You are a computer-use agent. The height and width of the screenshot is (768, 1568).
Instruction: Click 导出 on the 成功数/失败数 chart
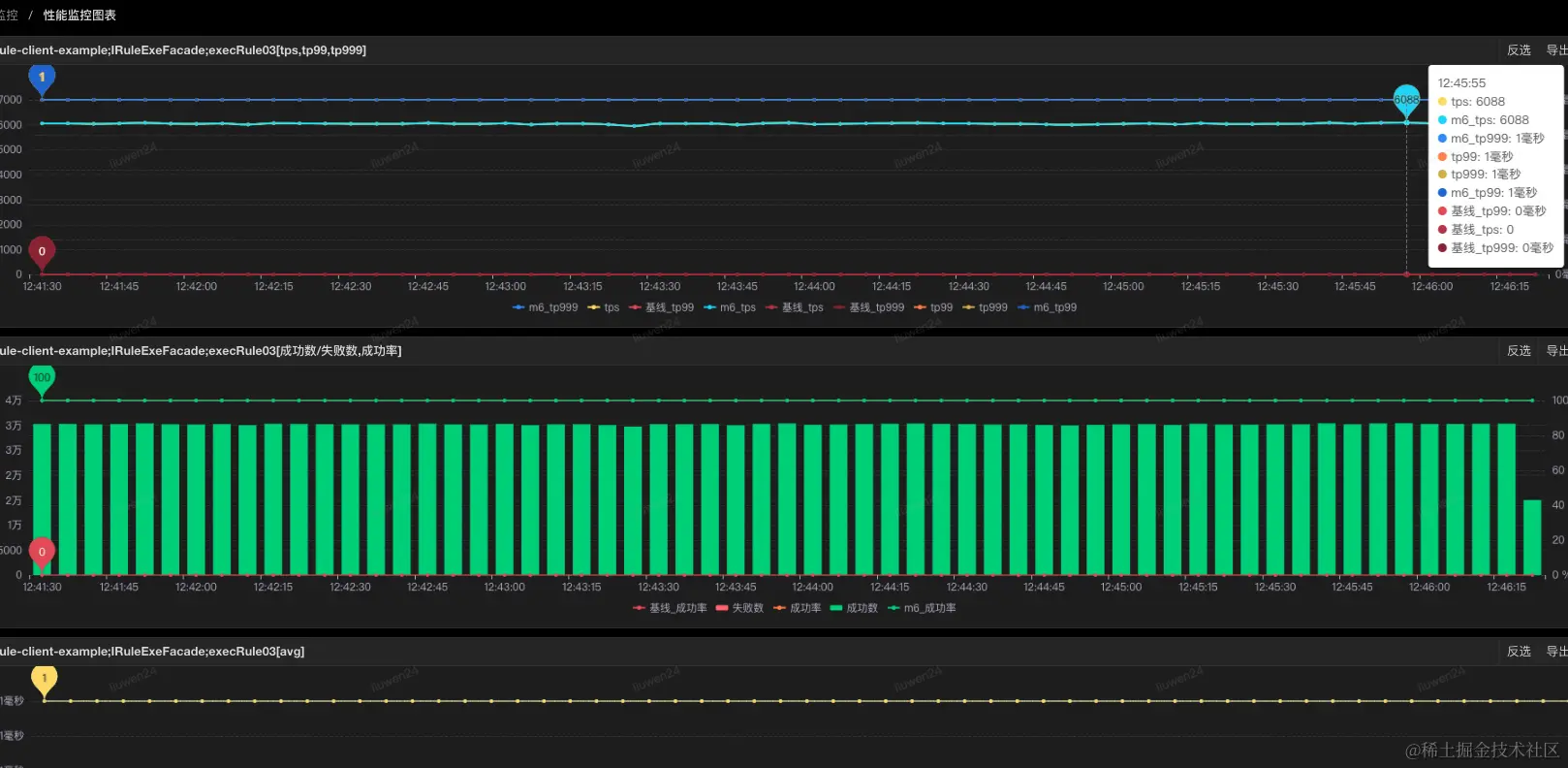pyautogui.click(x=1556, y=351)
